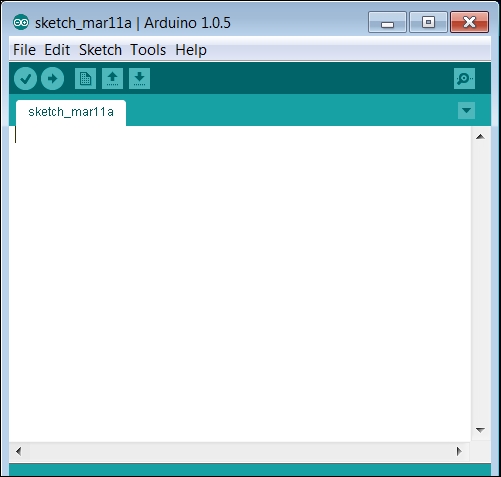Viewport: 501px width, 477px height.
Task: Save the sketch with the down-arrow icon
Action: click(139, 79)
